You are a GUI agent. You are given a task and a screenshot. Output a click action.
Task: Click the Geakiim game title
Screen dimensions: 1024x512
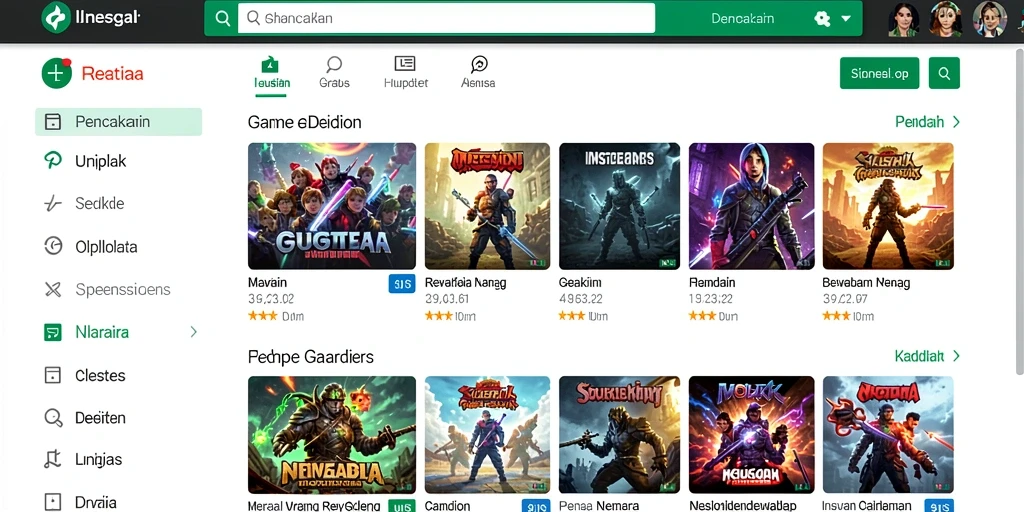tap(581, 283)
